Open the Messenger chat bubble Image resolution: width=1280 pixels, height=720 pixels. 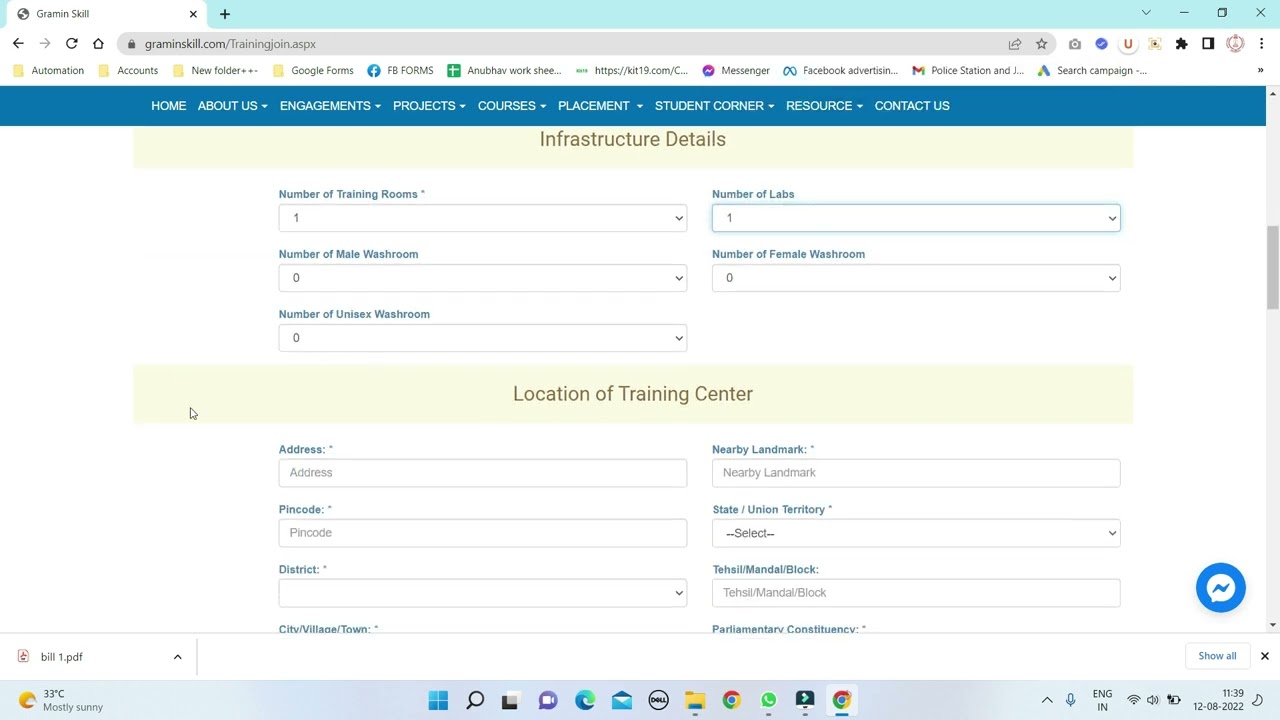(x=1221, y=588)
